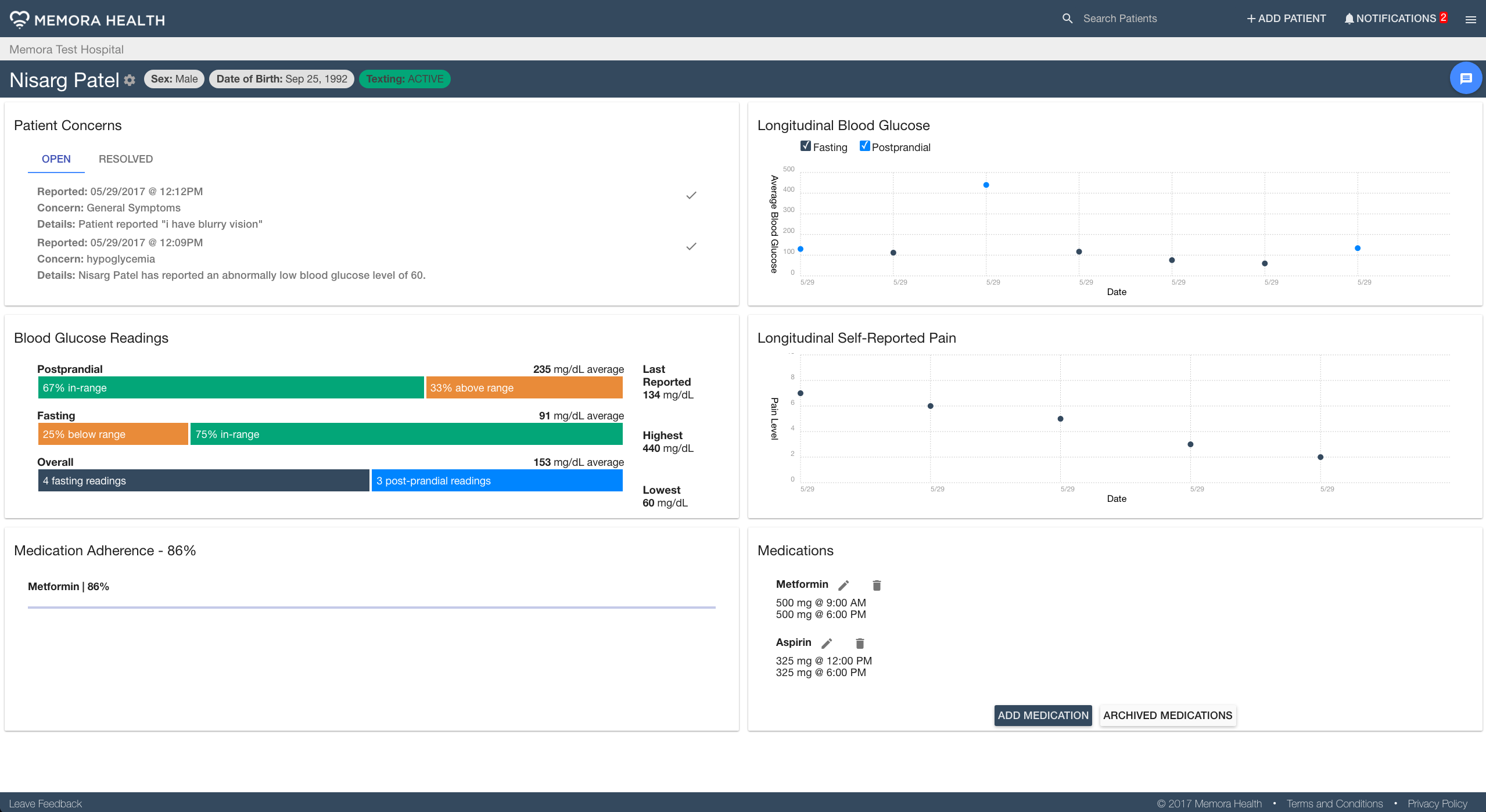The width and height of the screenshot is (1486, 812).
Task: Select the Open concerns tab
Action: click(x=56, y=159)
